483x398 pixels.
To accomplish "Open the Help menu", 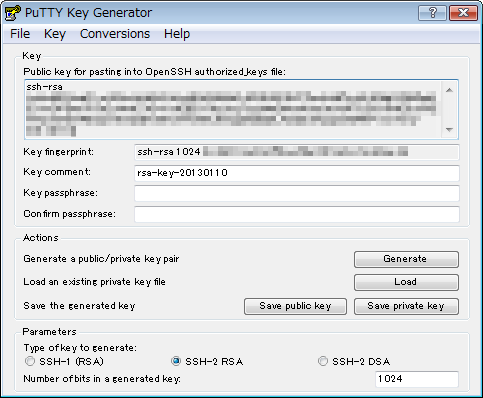I will (177, 34).
